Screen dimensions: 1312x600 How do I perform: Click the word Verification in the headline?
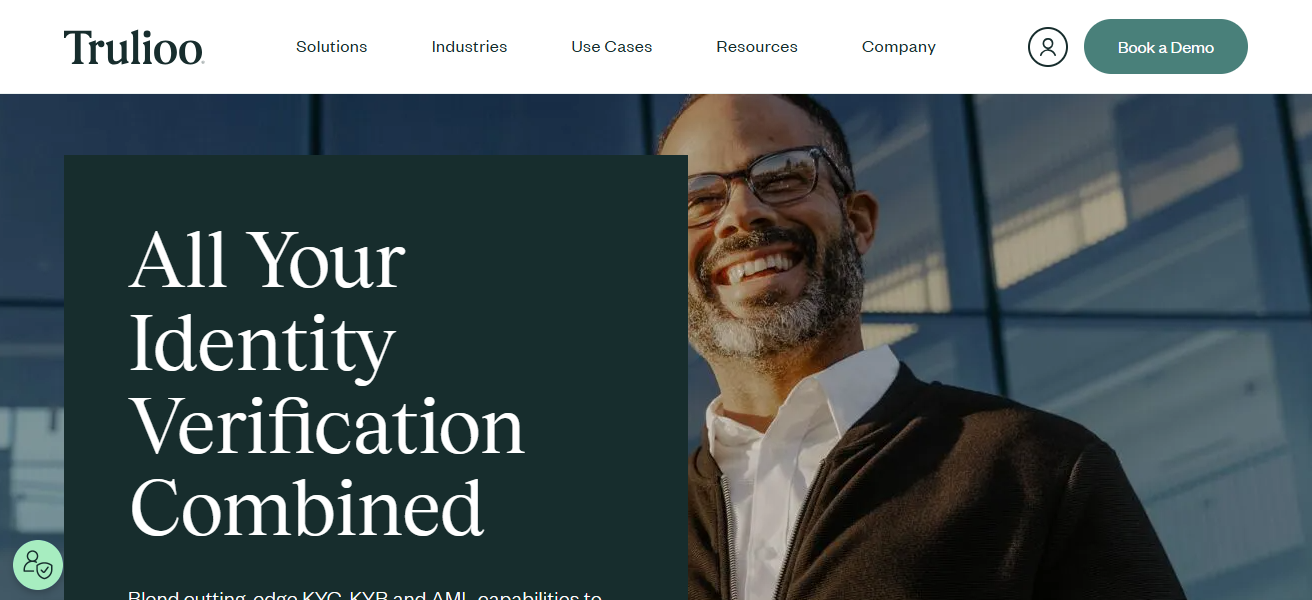pyautogui.click(x=327, y=425)
